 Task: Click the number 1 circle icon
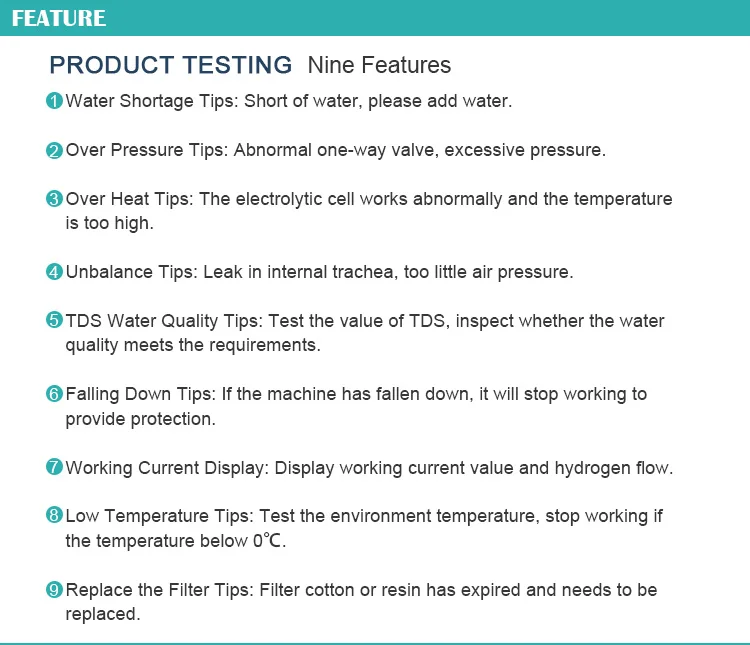[x=54, y=101]
